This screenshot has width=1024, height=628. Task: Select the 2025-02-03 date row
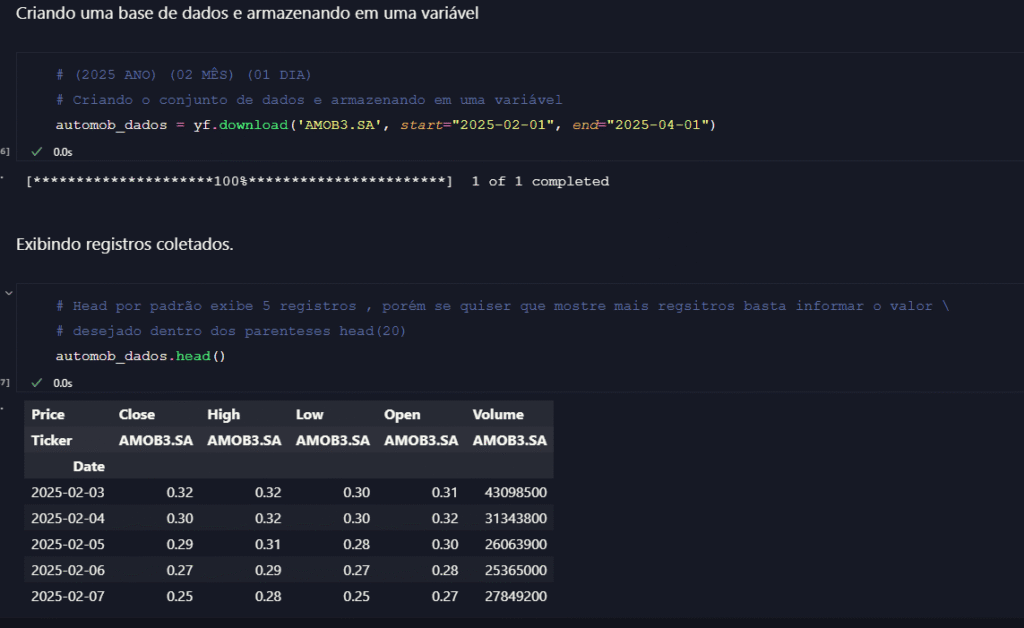click(x=68, y=492)
